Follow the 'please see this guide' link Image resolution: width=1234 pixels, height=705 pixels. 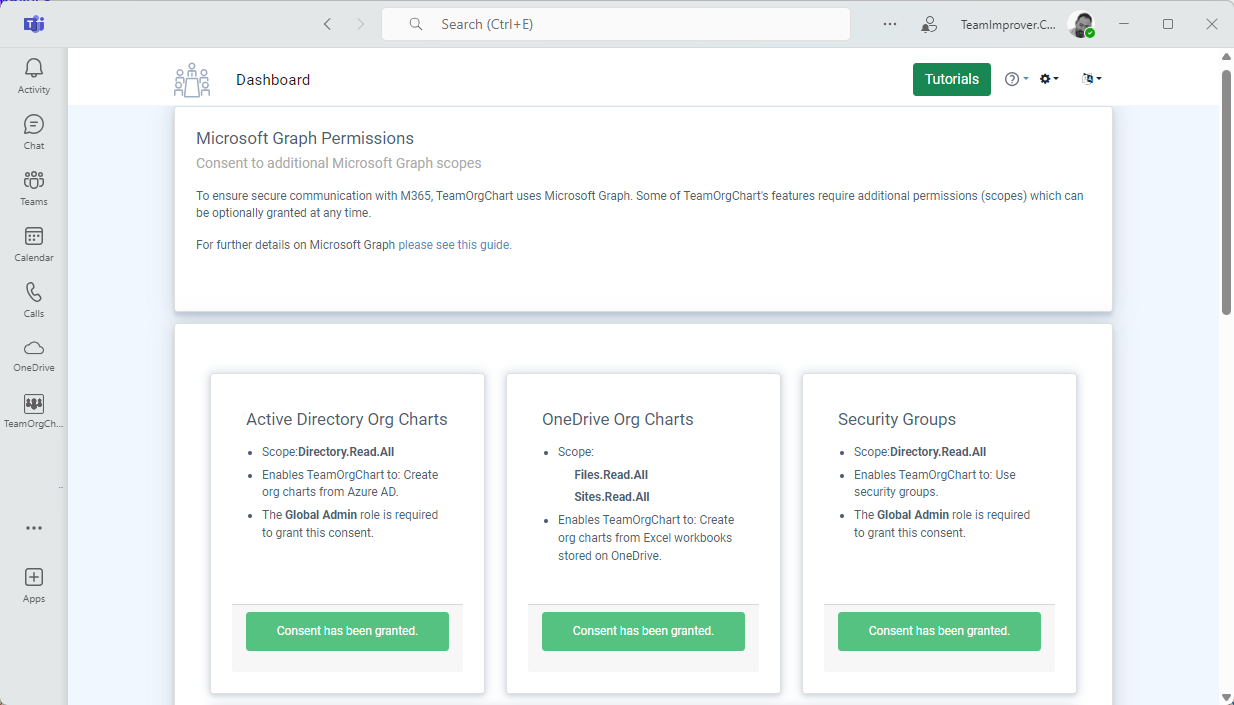point(454,245)
